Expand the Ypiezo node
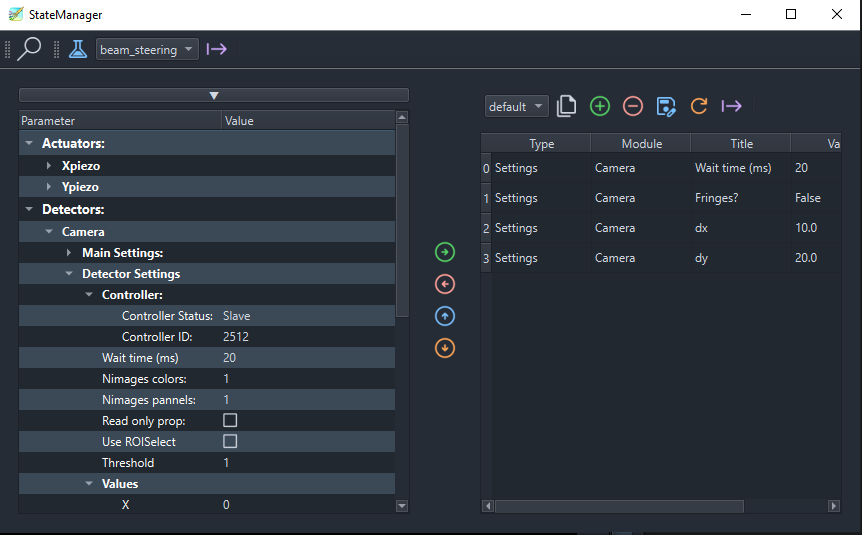Image resolution: width=862 pixels, height=535 pixels. (49, 186)
